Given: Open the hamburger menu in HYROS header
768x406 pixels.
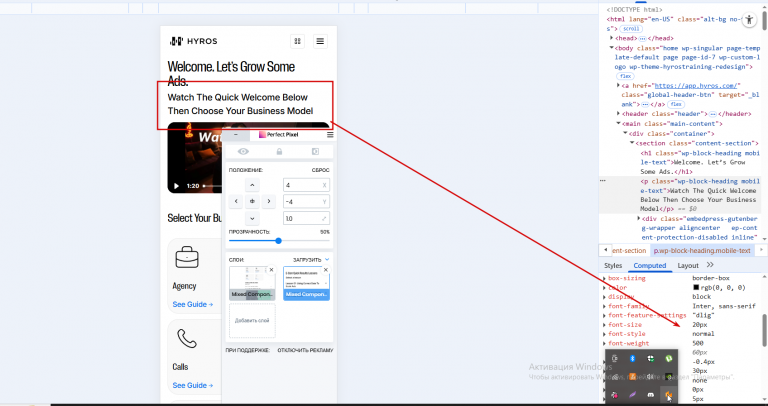Looking at the screenshot, I should coord(320,41).
